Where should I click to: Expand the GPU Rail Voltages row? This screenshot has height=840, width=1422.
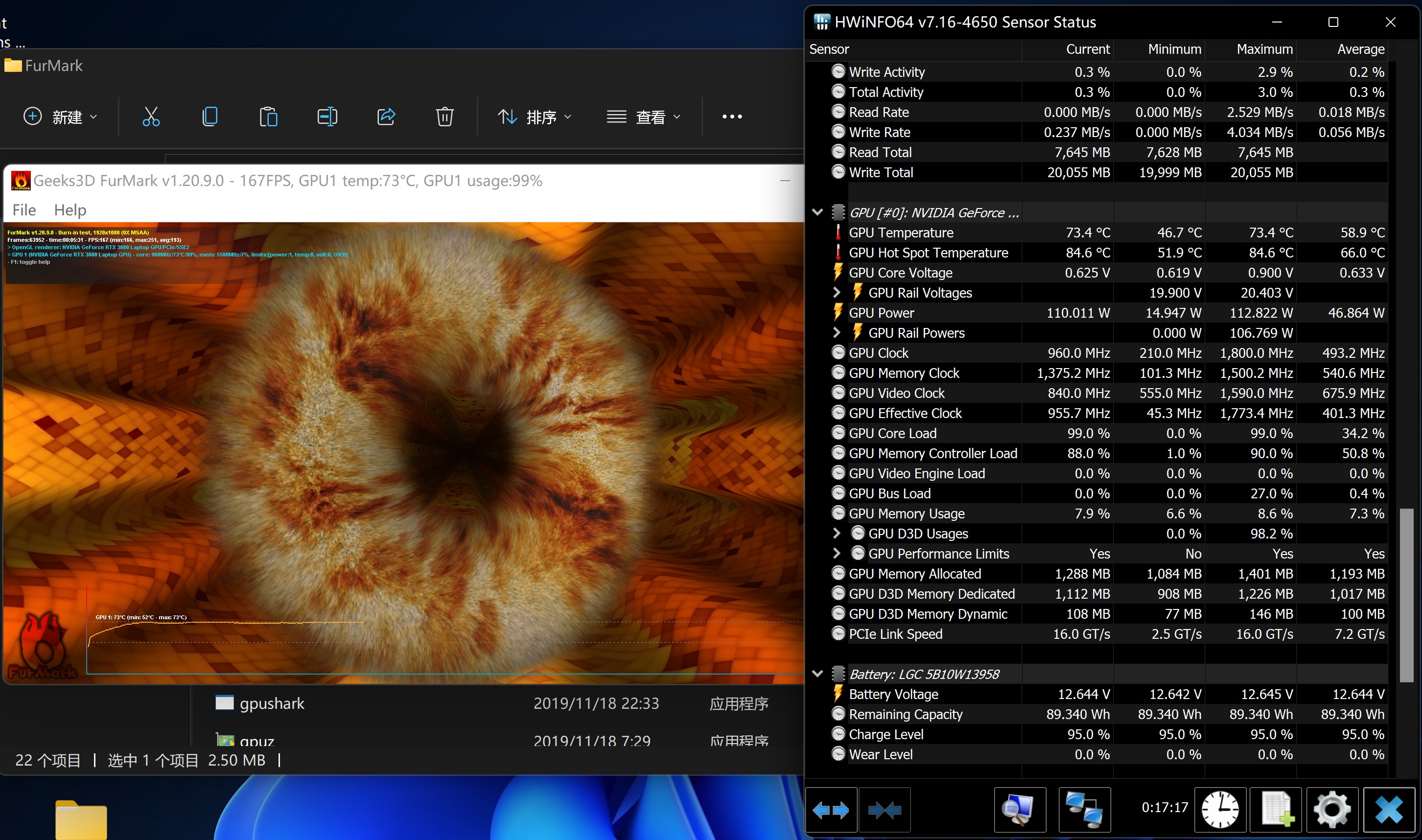(x=837, y=293)
